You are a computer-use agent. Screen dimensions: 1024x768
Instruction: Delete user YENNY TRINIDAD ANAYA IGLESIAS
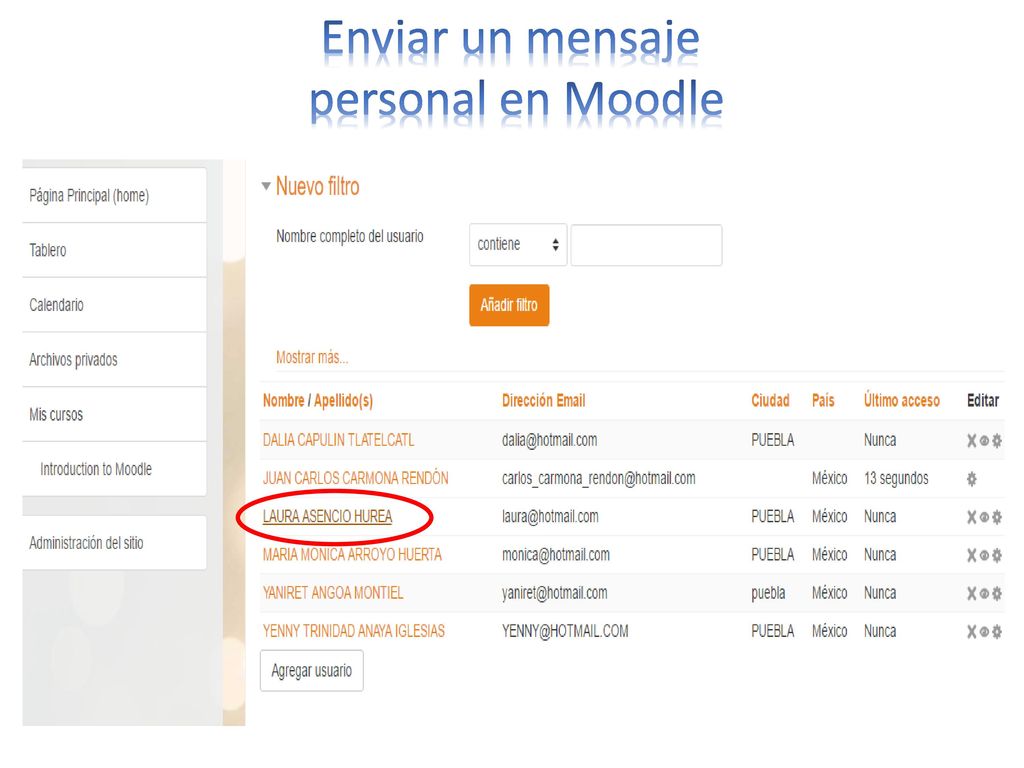pyautogui.click(x=972, y=632)
